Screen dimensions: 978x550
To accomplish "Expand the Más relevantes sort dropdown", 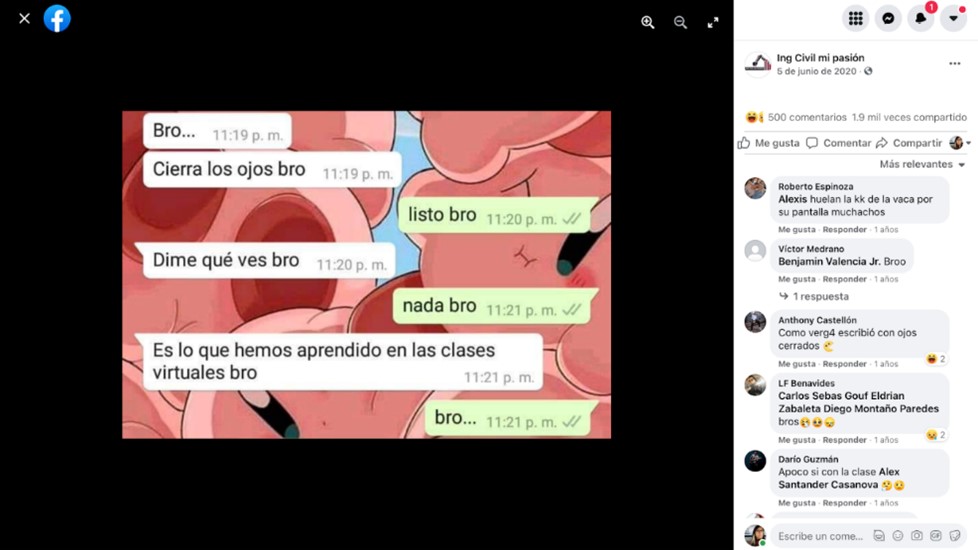I will click(922, 165).
